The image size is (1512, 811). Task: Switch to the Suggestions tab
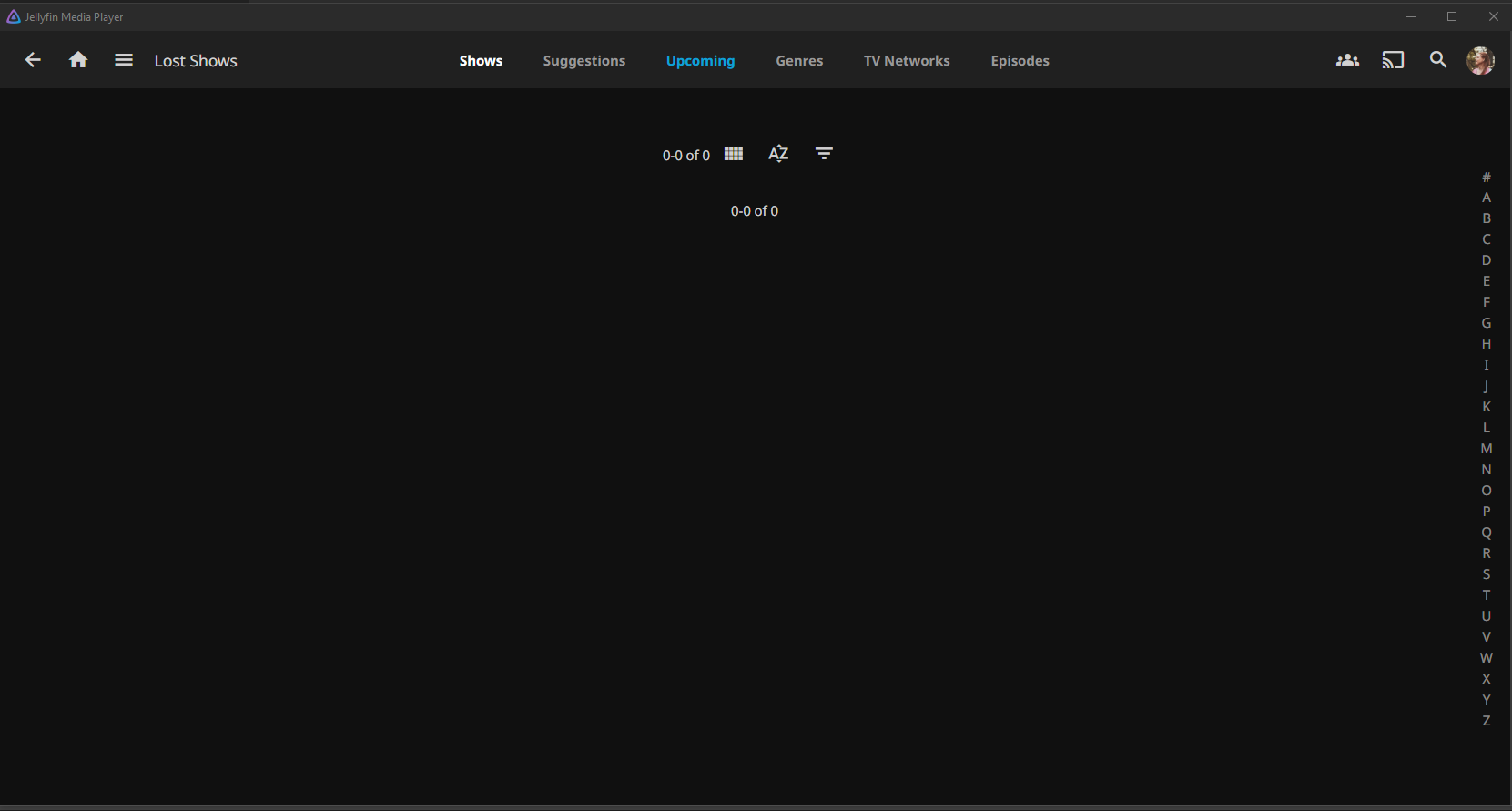tap(584, 61)
